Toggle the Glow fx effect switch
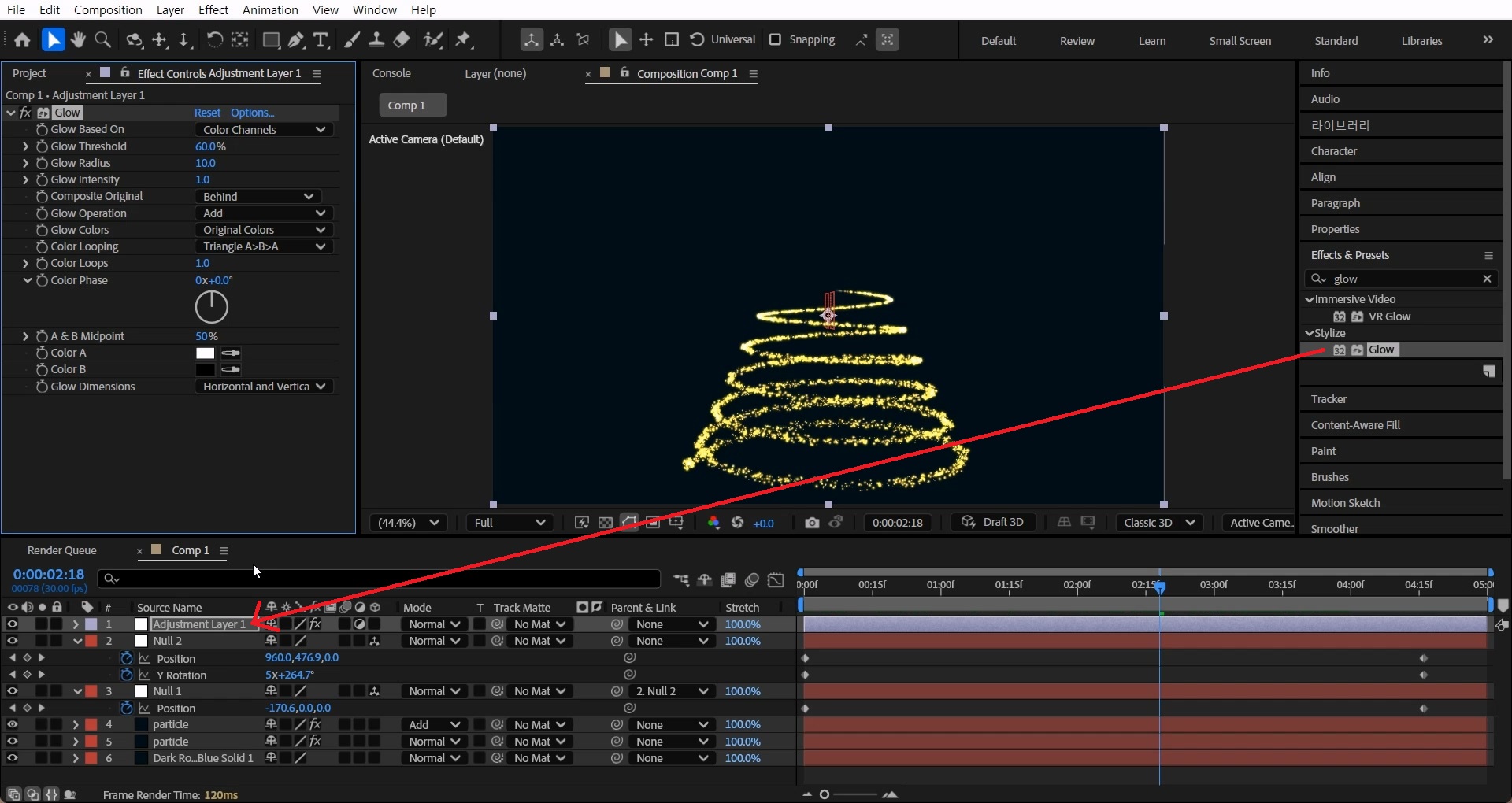Screen dimensions: 1512x803 [x=25, y=113]
